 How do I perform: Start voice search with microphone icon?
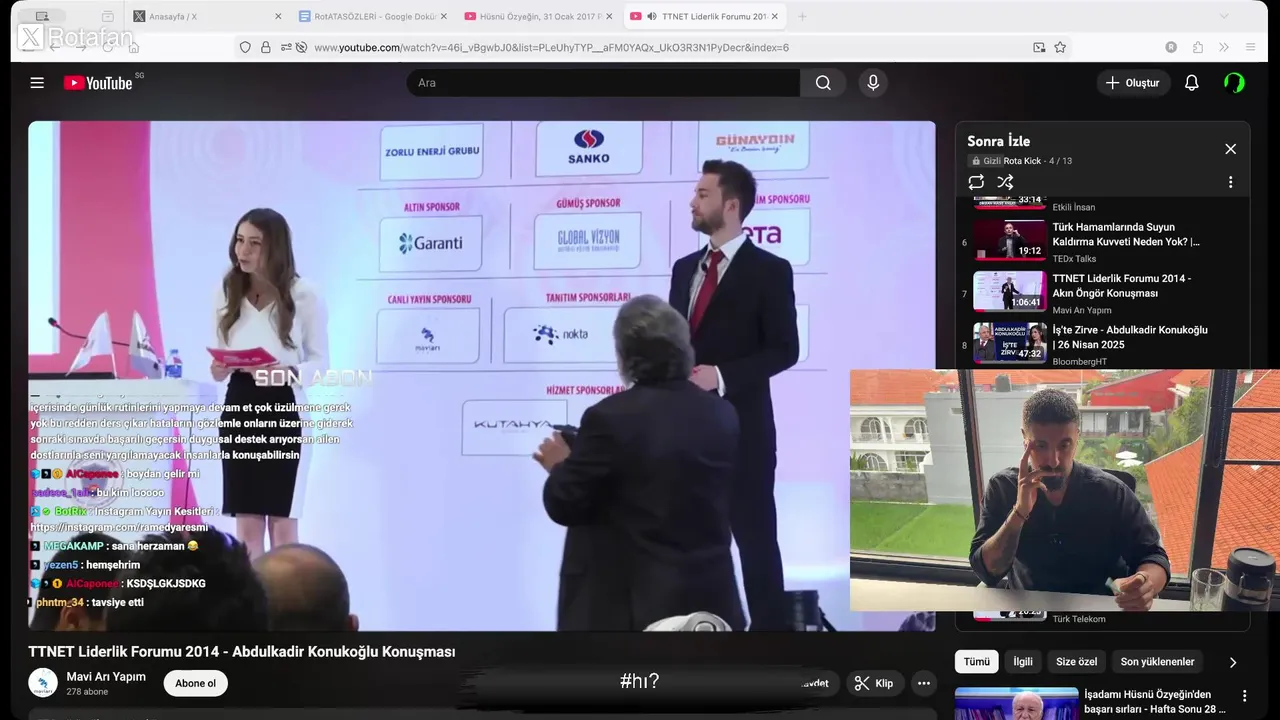coord(873,83)
